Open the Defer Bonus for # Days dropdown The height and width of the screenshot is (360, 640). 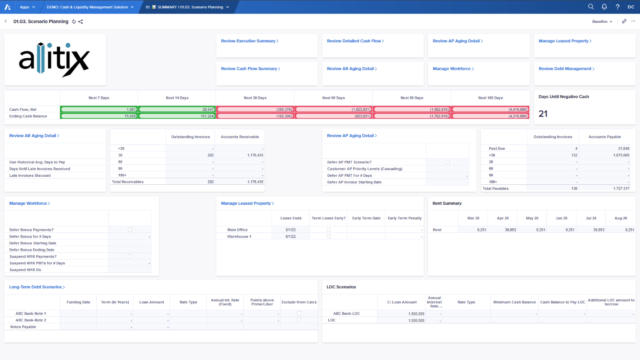click(130, 236)
